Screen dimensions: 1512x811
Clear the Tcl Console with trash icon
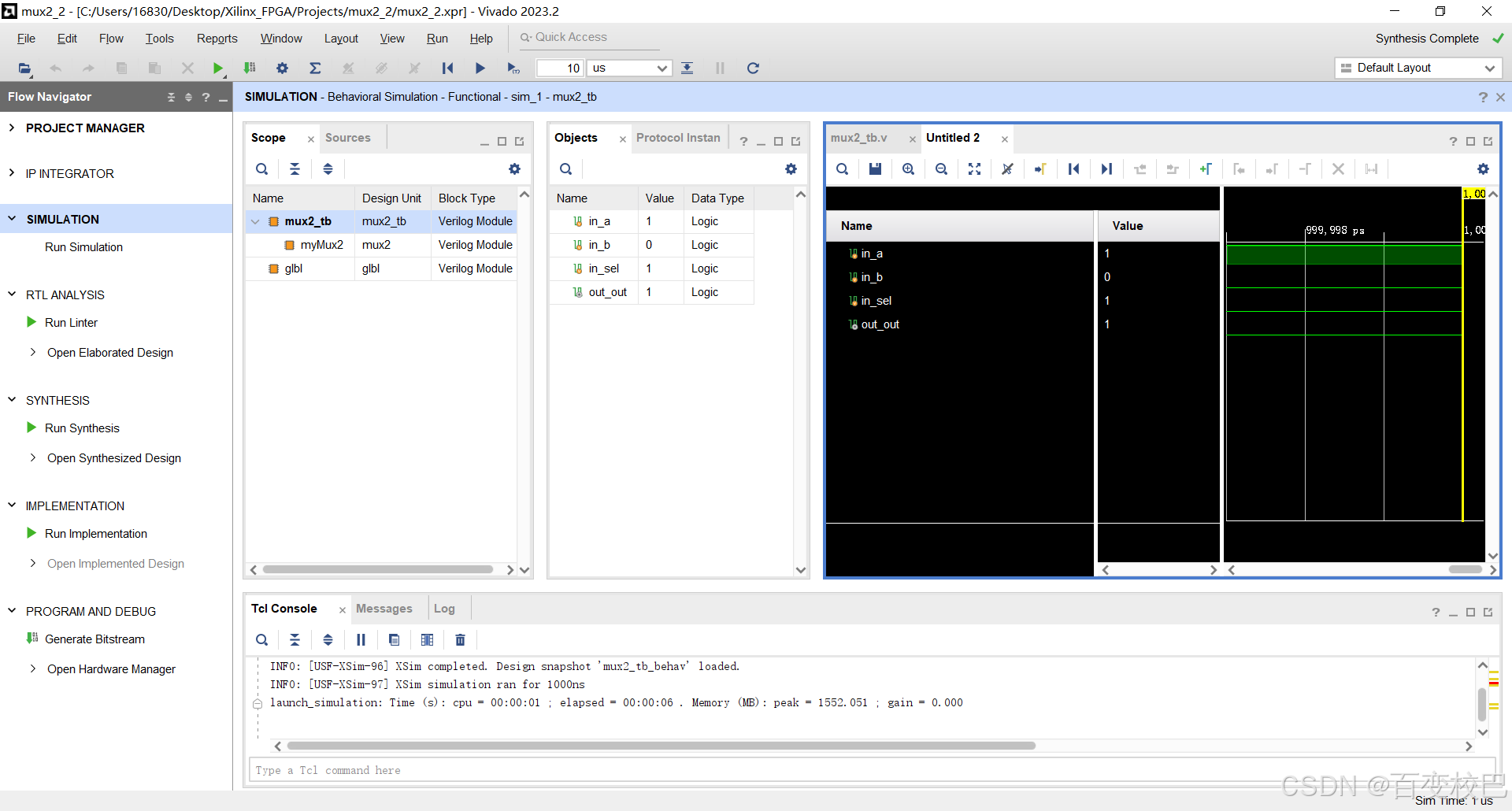coord(461,639)
